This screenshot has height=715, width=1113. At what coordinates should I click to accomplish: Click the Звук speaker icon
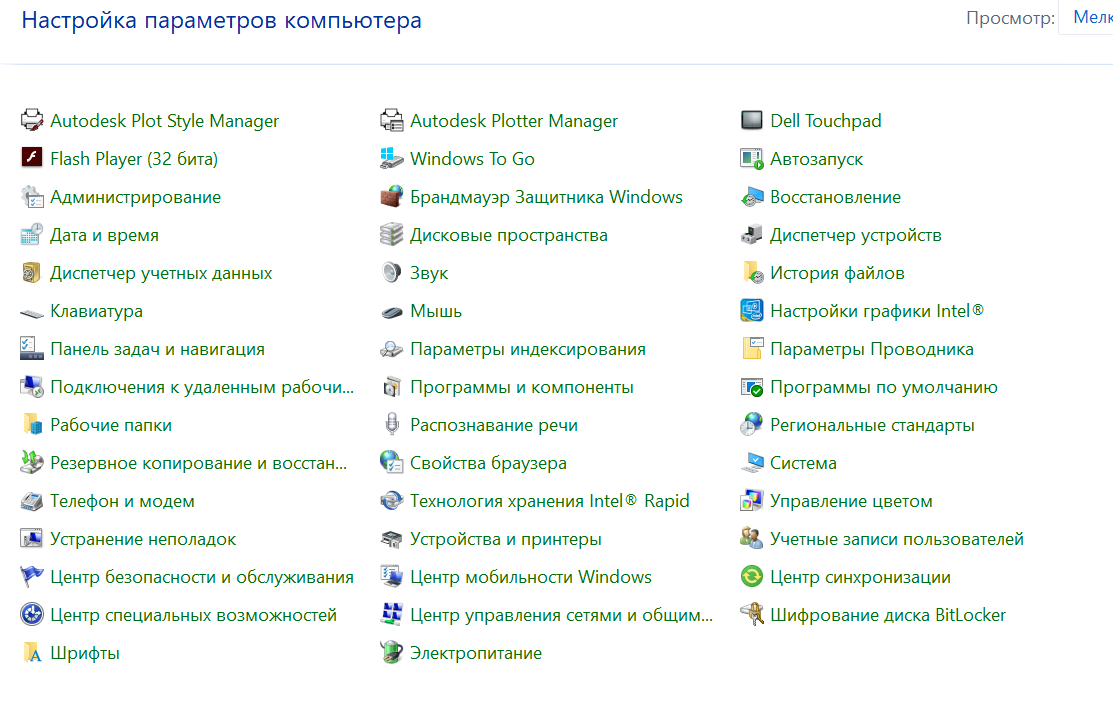[392, 272]
